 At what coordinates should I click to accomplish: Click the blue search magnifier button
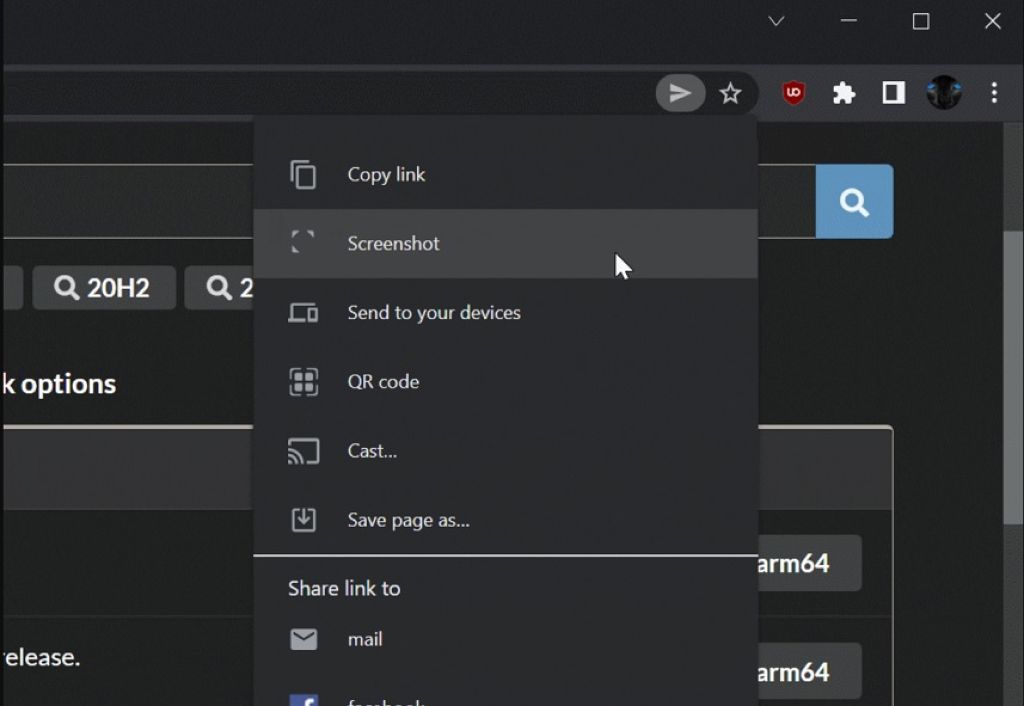click(854, 202)
